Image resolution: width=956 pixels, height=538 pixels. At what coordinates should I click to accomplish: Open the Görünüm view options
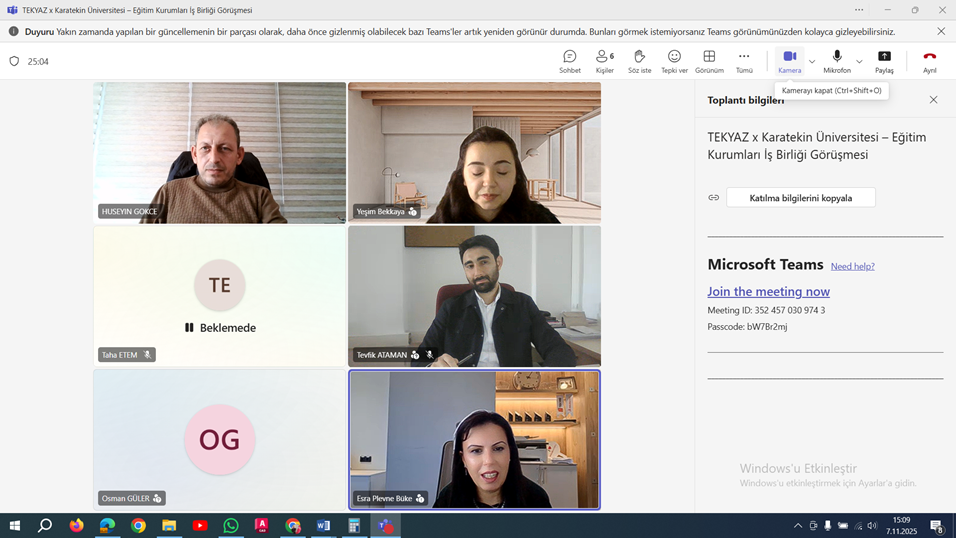pyautogui.click(x=709, y=61)
